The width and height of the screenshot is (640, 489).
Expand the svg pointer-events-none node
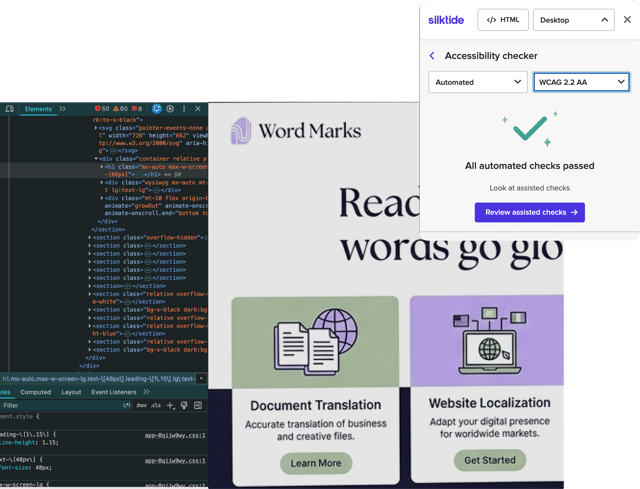[x=96, y=128]
